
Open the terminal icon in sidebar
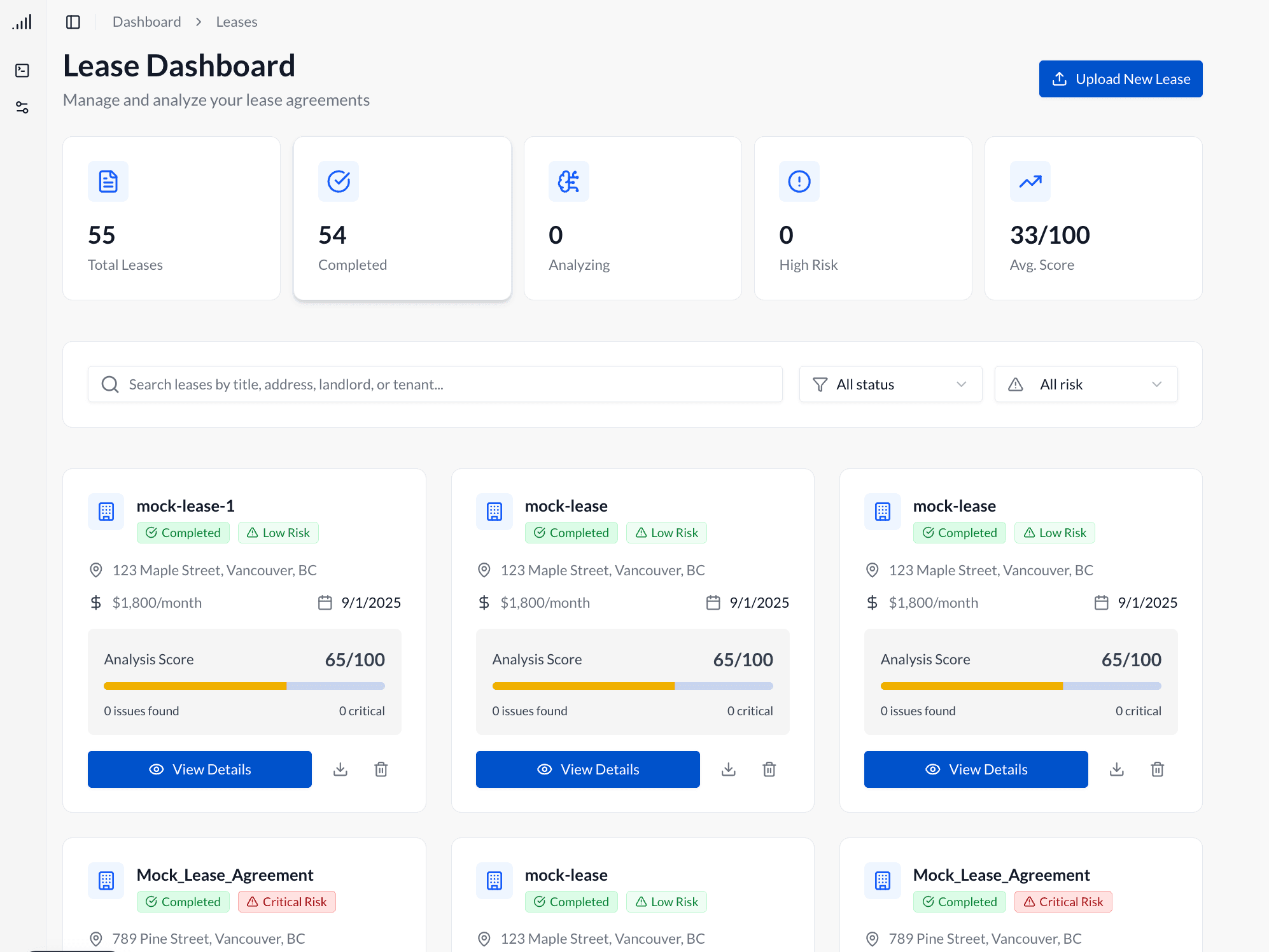(x=22, y=70)
